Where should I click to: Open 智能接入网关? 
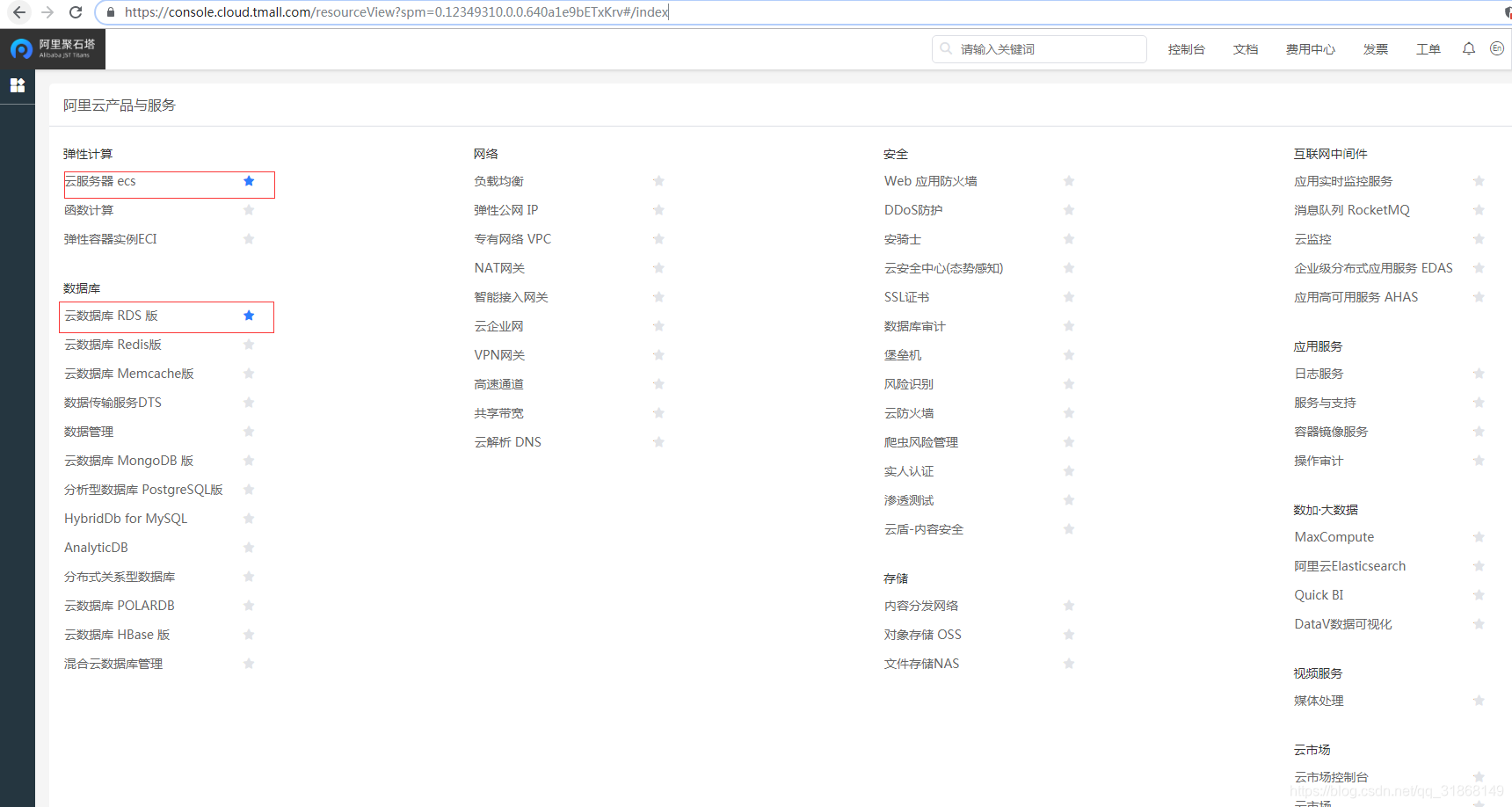click(511, 297)
